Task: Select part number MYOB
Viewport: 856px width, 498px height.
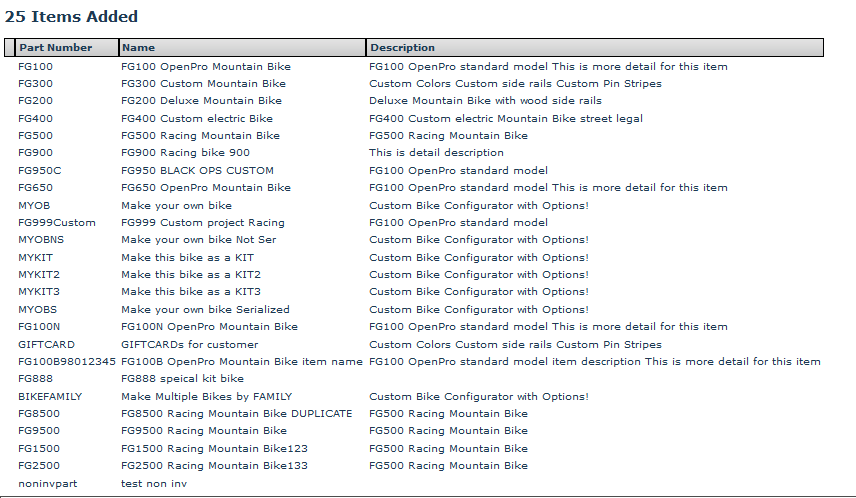Action: (34, 205)
